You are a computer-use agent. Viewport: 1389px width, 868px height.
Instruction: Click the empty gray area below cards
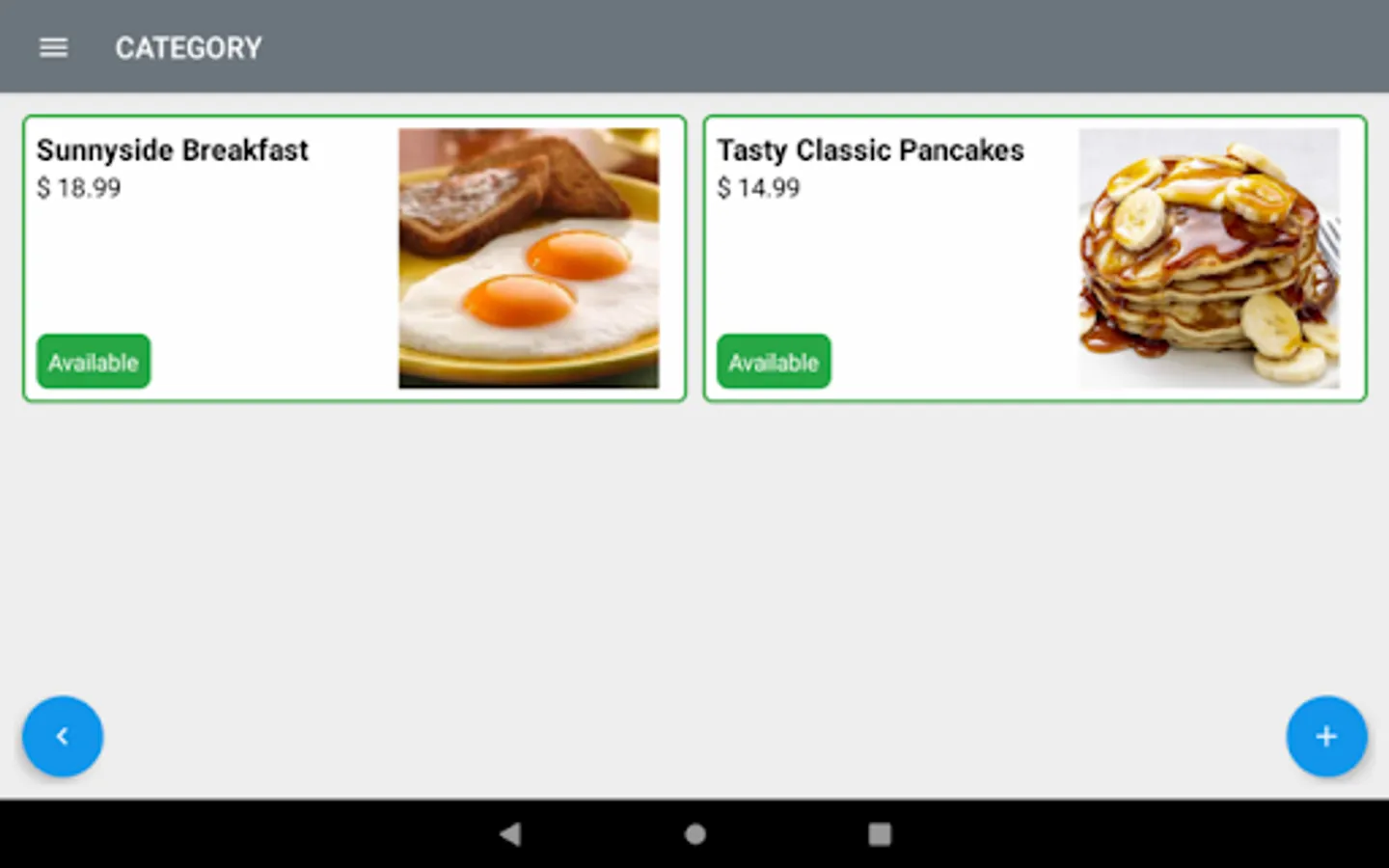point(694,550)
